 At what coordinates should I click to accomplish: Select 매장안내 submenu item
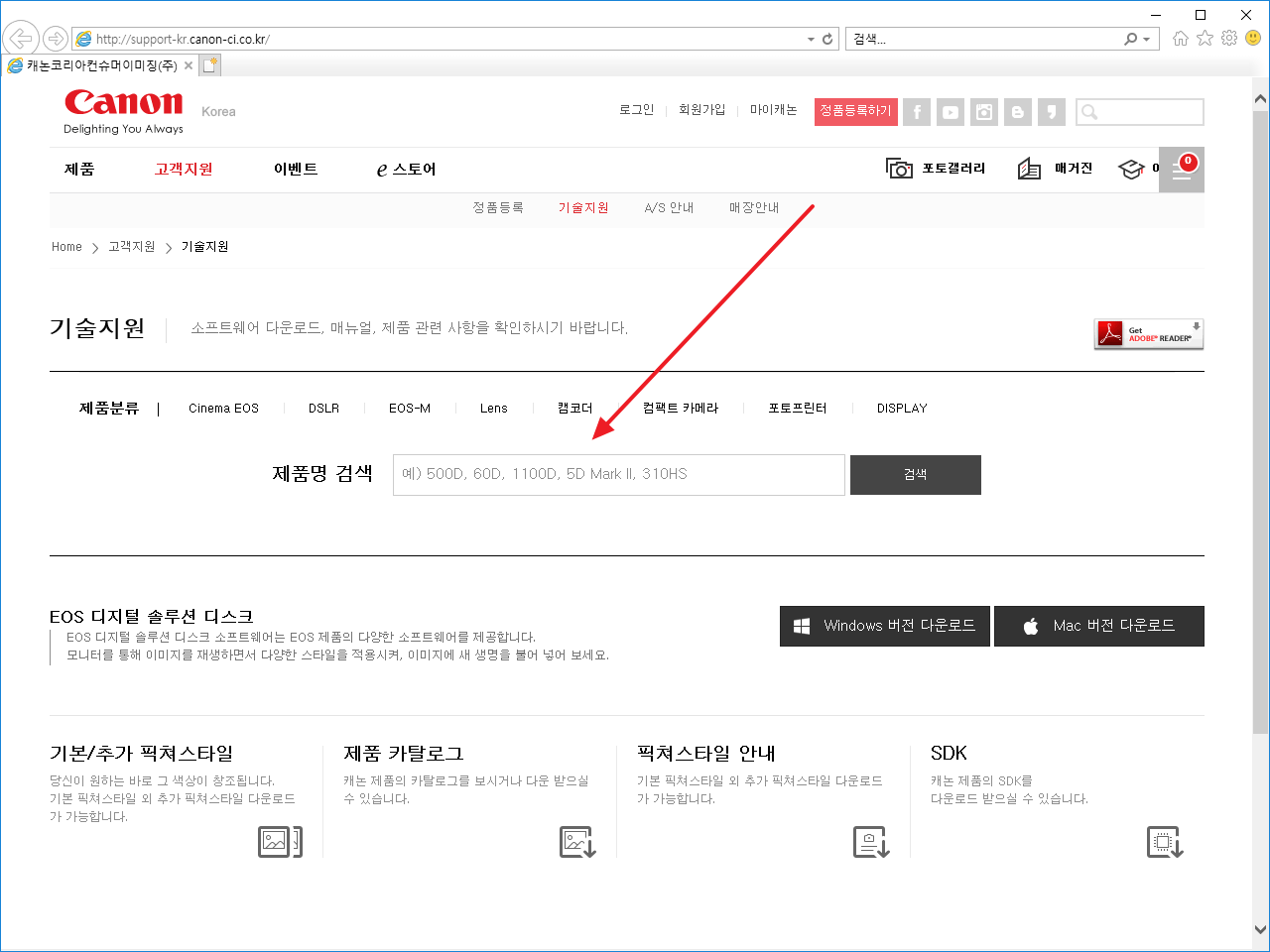pyautogui.click(x=754, y=208)
